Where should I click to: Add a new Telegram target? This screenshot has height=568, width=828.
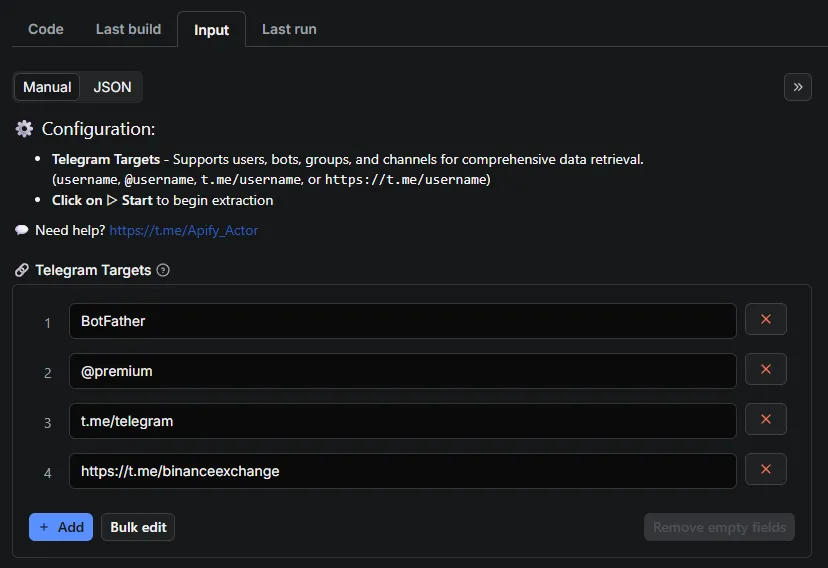(x=61, y=527)
